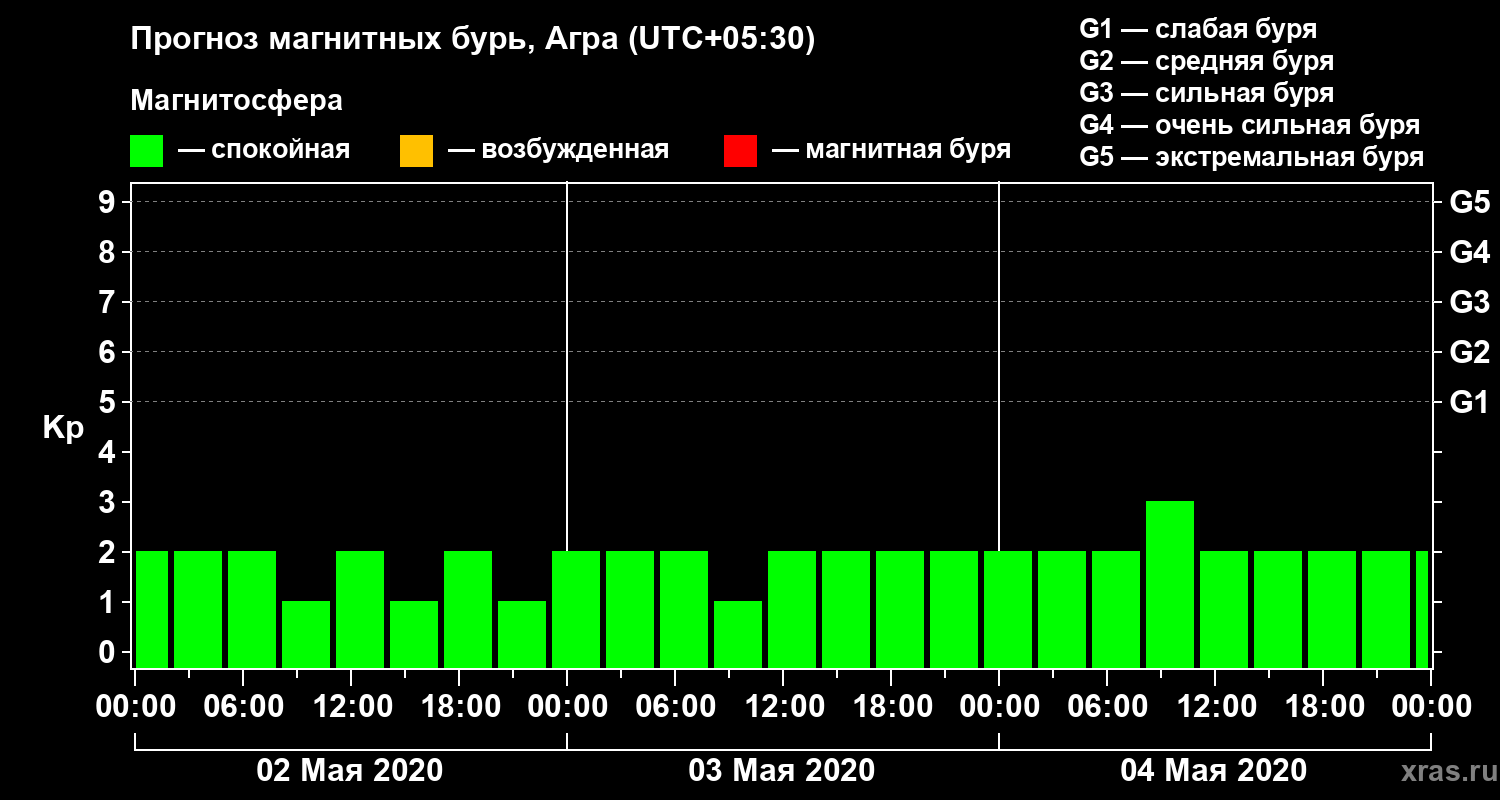Click the '4' value on Kp axis
Screen dimensions: 1500x800
pos(109,452)
